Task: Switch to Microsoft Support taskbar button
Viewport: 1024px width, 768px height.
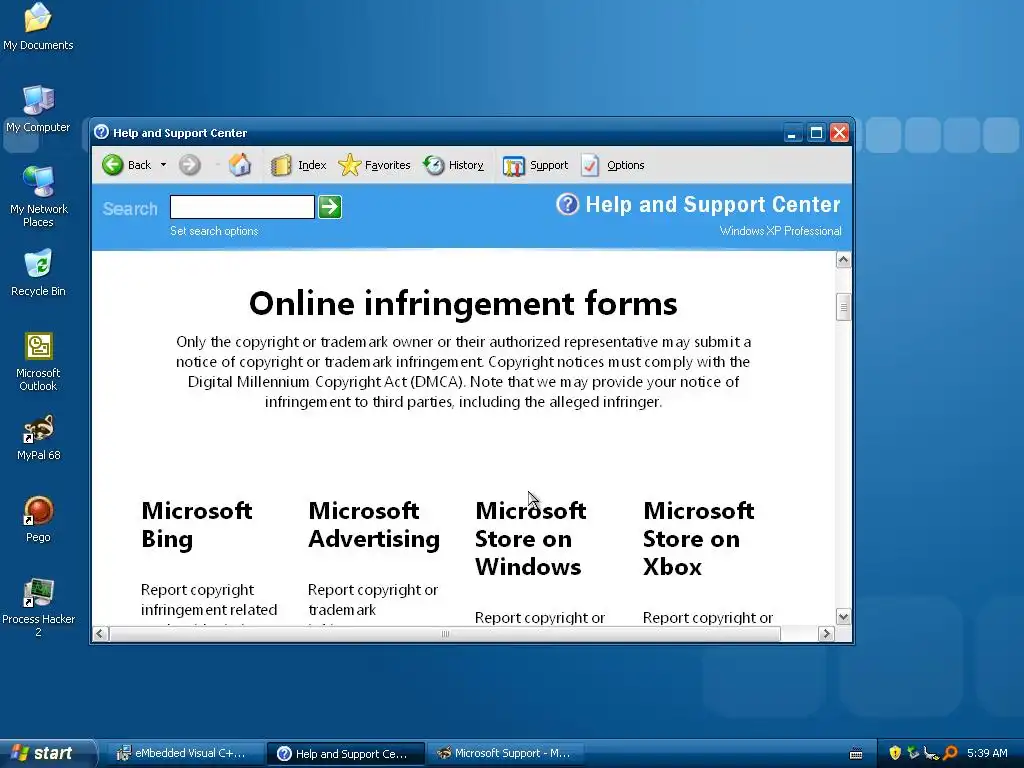Action: (504, 754)
